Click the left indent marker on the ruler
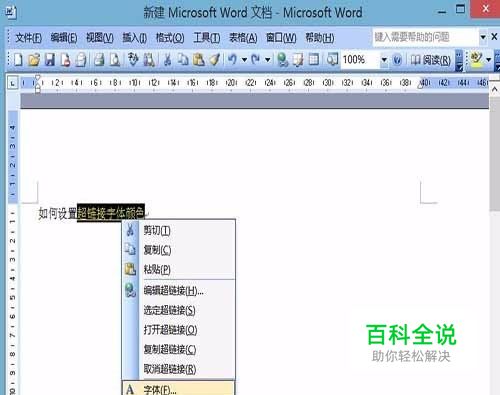 (38, 89)
